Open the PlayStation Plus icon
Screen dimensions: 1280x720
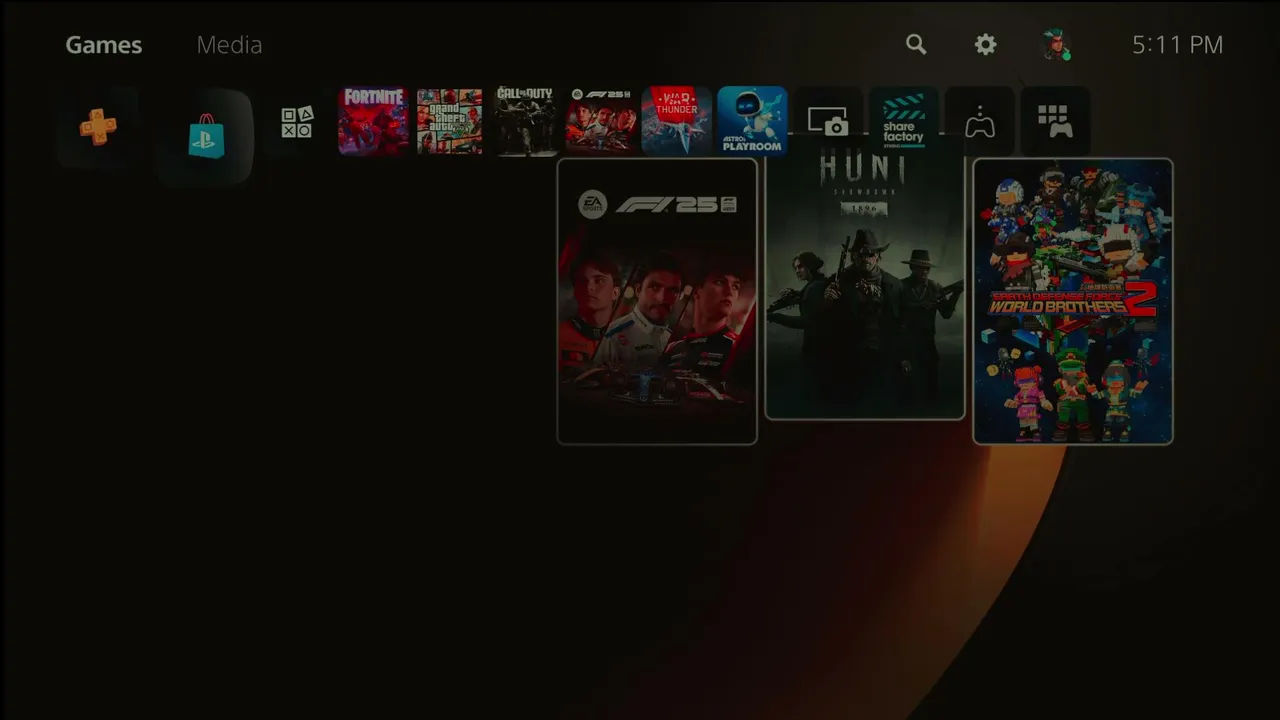coord(98,127)
